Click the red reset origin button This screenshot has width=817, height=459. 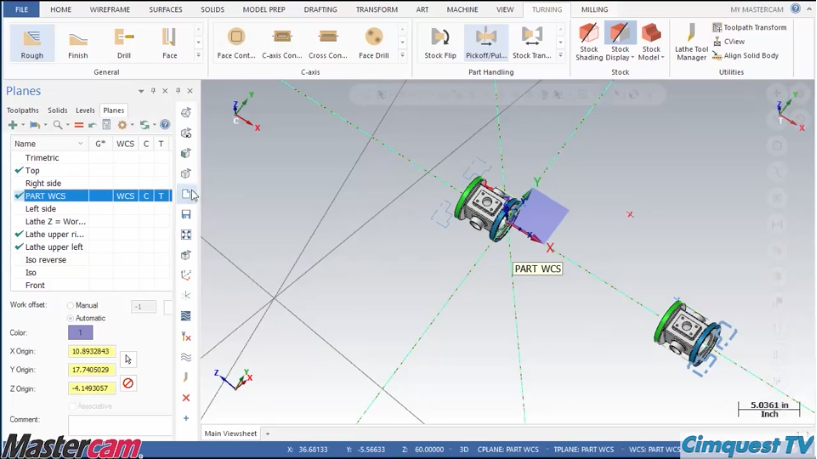click(x=128, y=383)
